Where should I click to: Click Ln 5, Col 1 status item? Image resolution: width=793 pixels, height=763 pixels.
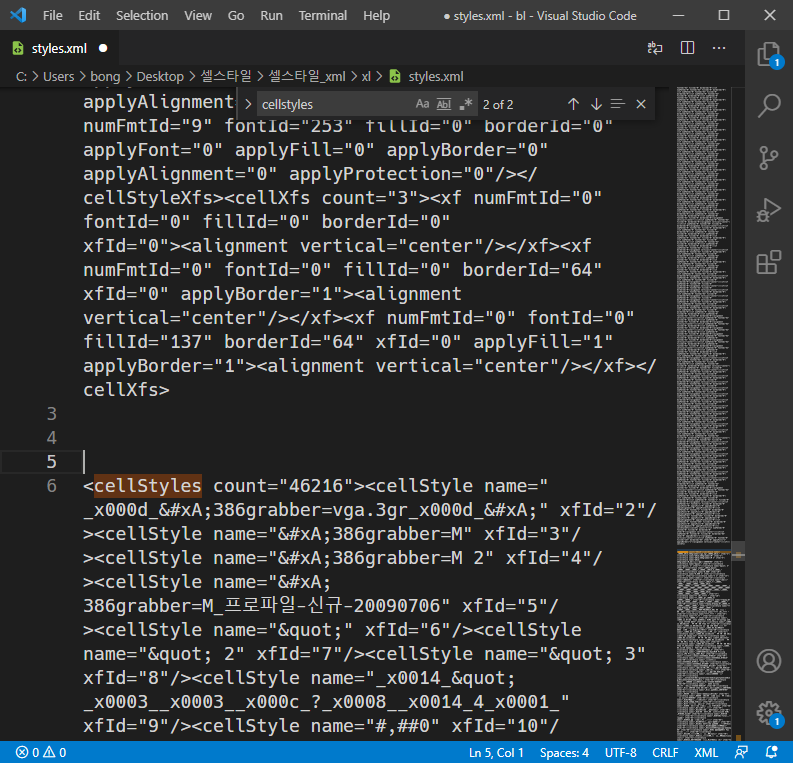pos(496,752)
